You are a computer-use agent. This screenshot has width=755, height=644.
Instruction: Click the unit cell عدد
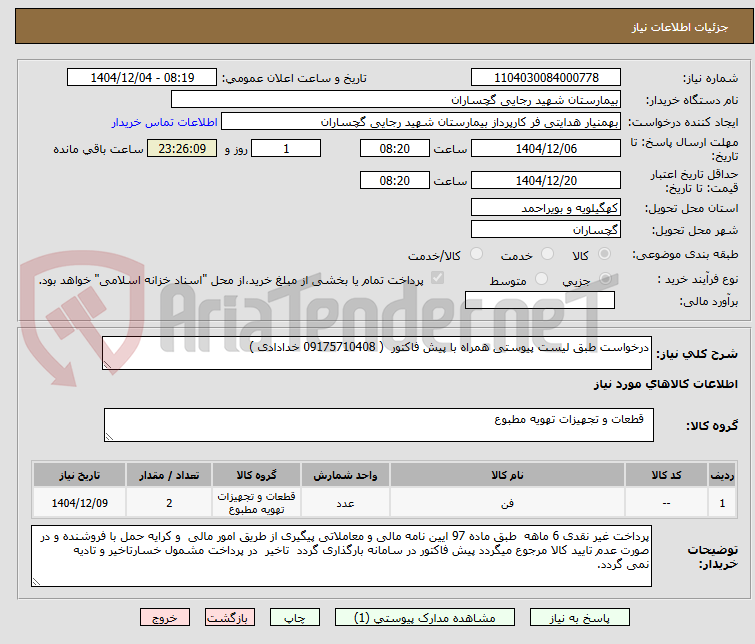point(346,503)
